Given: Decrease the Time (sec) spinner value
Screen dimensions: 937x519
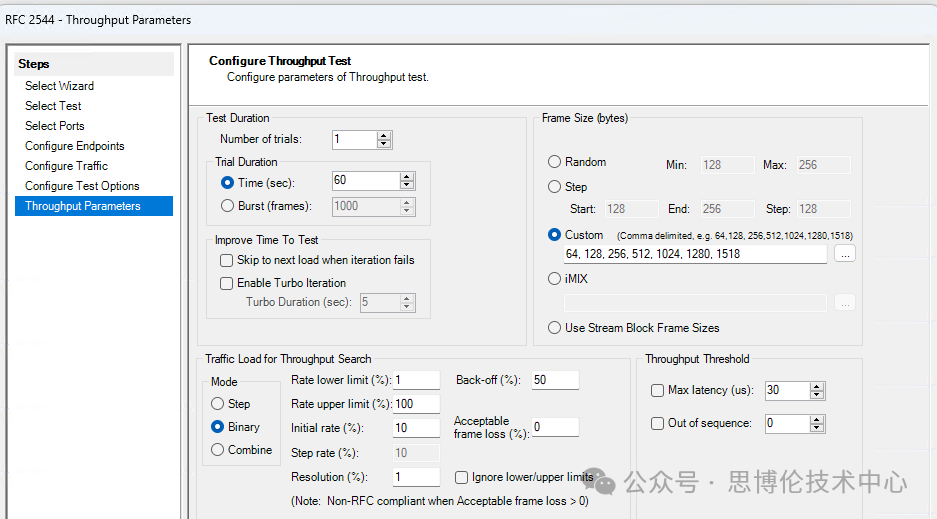Looking at the screenshot, I should click(x=406, y=186).
